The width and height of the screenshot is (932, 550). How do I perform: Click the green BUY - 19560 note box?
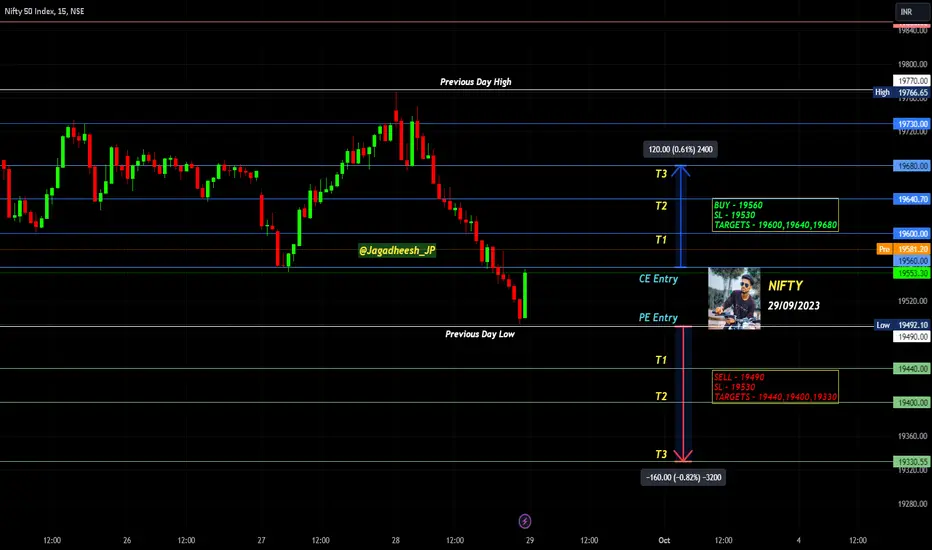tap(775, 215)
